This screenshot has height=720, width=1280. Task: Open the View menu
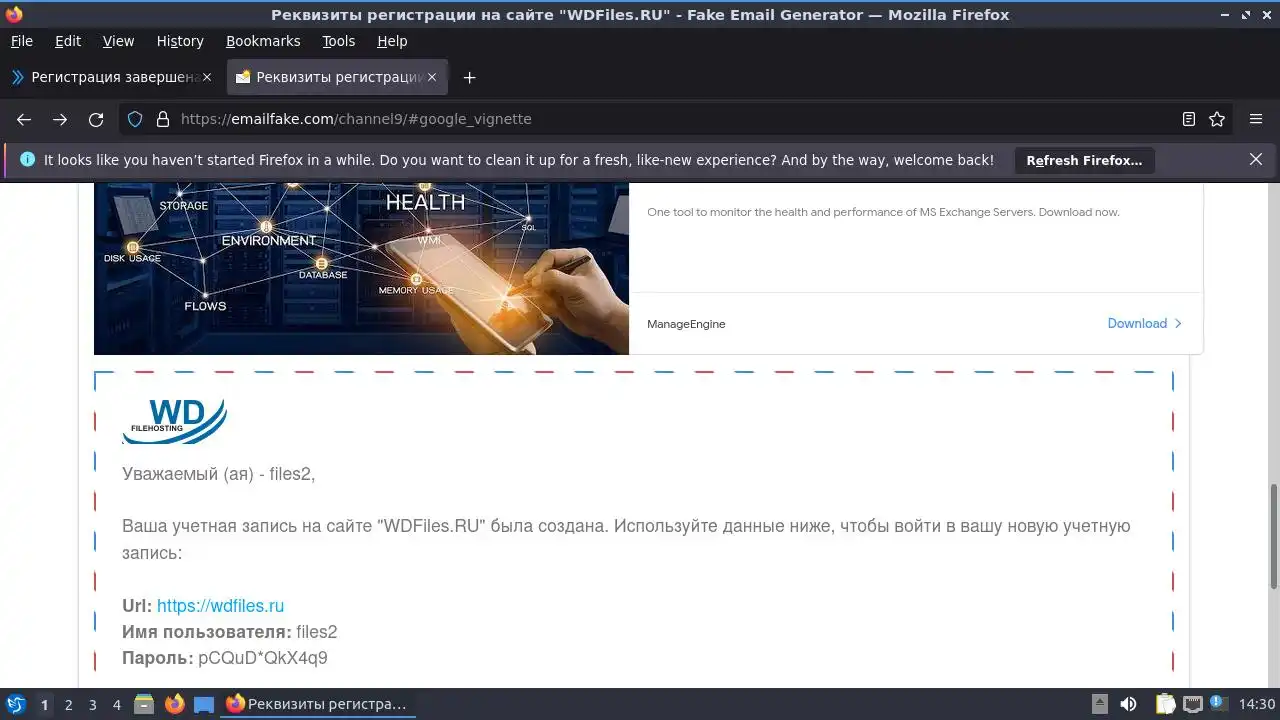118,41
